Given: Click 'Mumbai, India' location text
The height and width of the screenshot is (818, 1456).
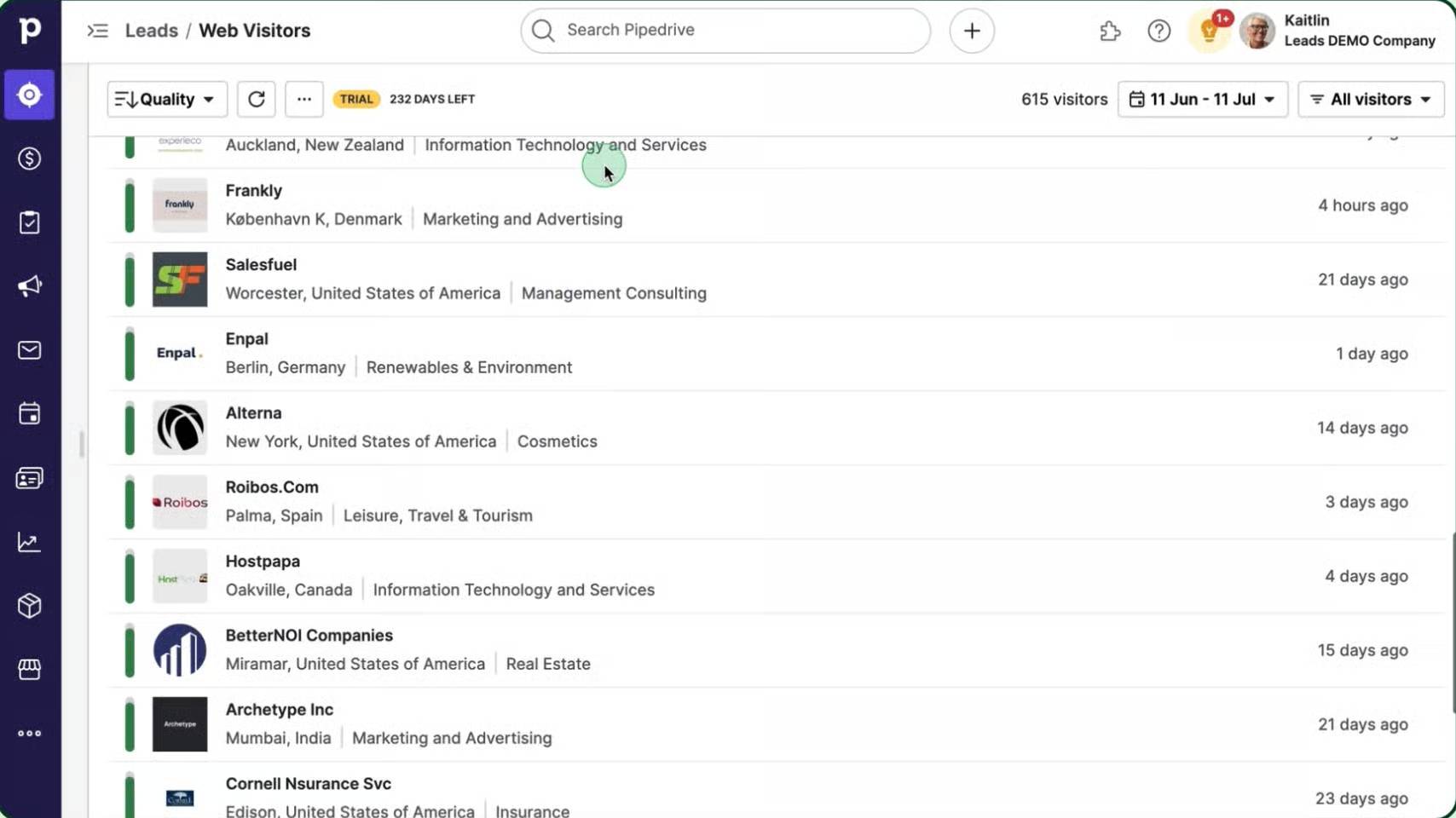Looking at the screenshot, I should (278, 738).
